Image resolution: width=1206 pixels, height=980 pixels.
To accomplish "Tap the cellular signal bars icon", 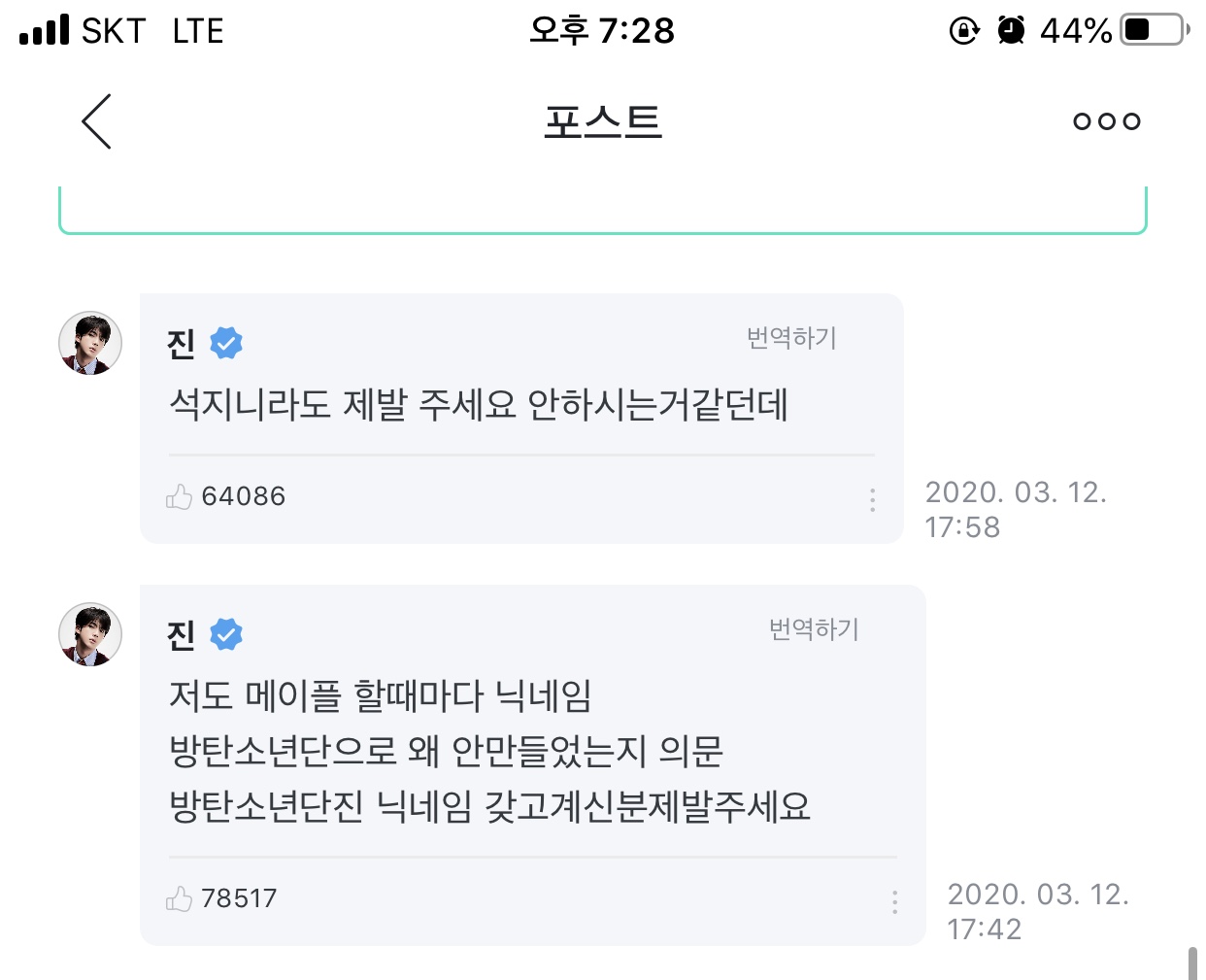I will 45,30.
